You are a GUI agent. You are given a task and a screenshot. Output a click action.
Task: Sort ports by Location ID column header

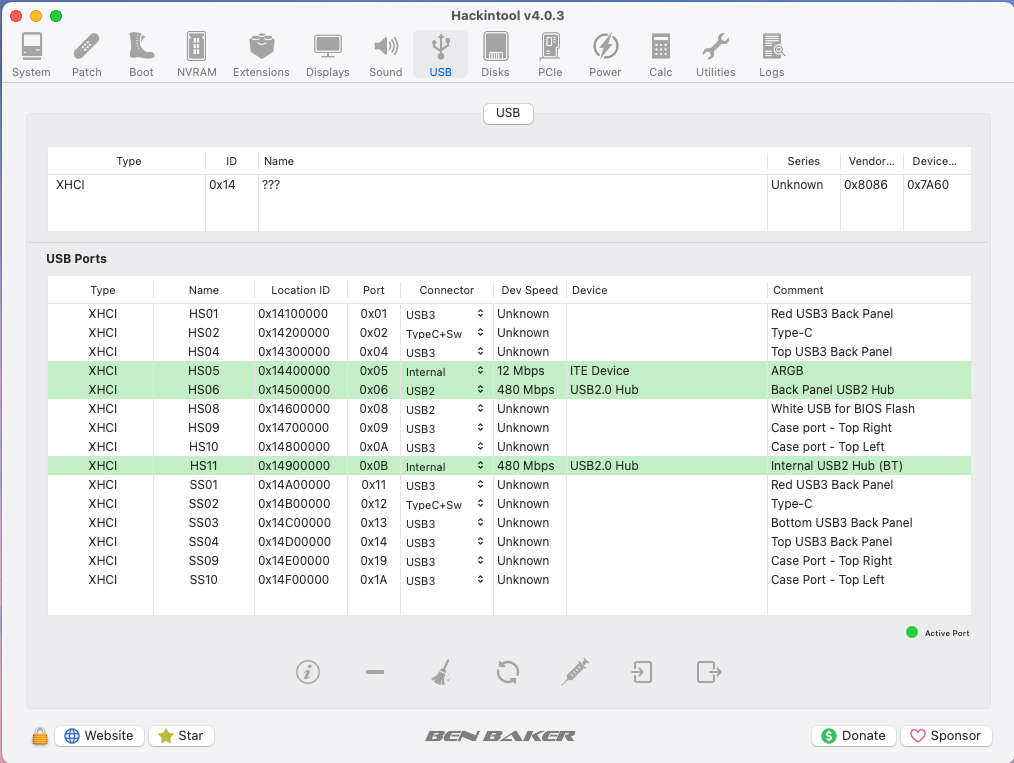pyautogui.click(x=300, y=290)
